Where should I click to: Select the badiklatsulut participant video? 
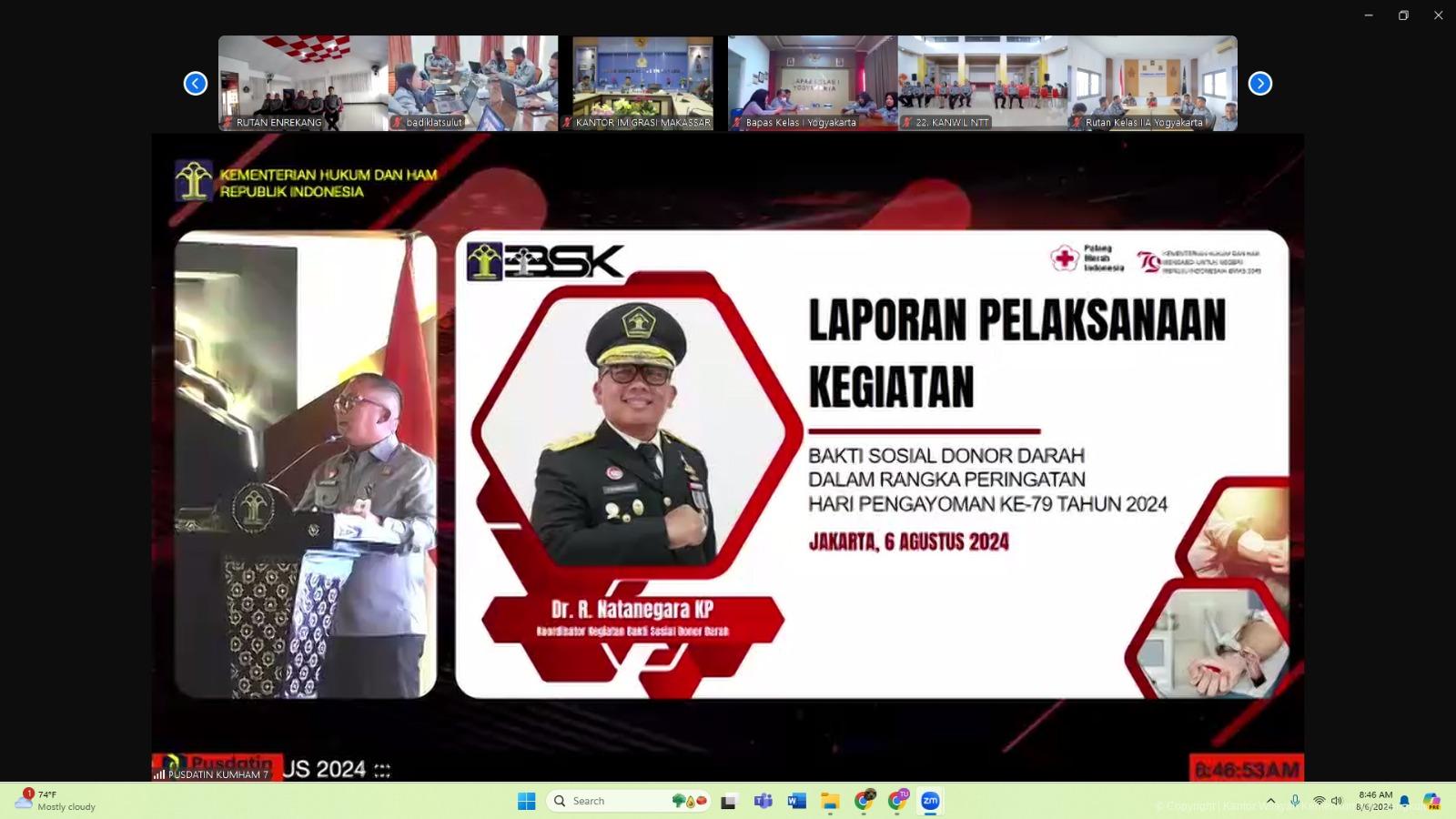473,84
